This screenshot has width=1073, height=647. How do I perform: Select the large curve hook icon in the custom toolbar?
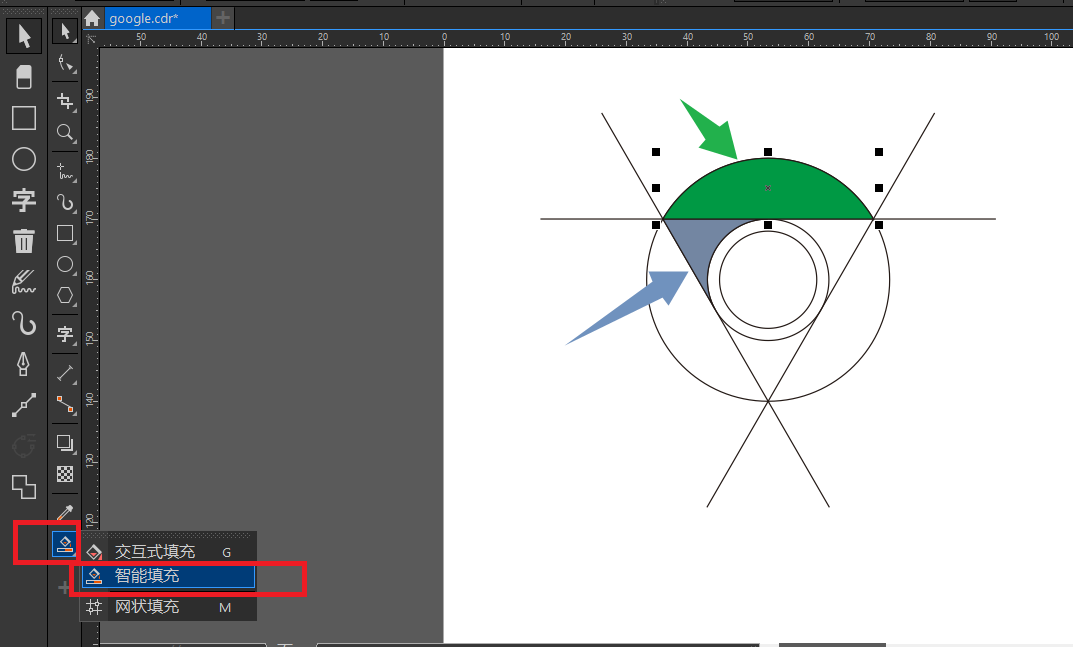(24, 322)
